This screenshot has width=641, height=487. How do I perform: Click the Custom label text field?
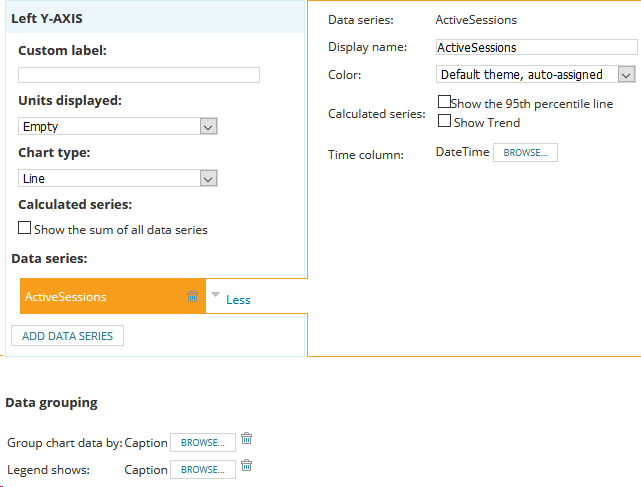[x=139, y=75]
